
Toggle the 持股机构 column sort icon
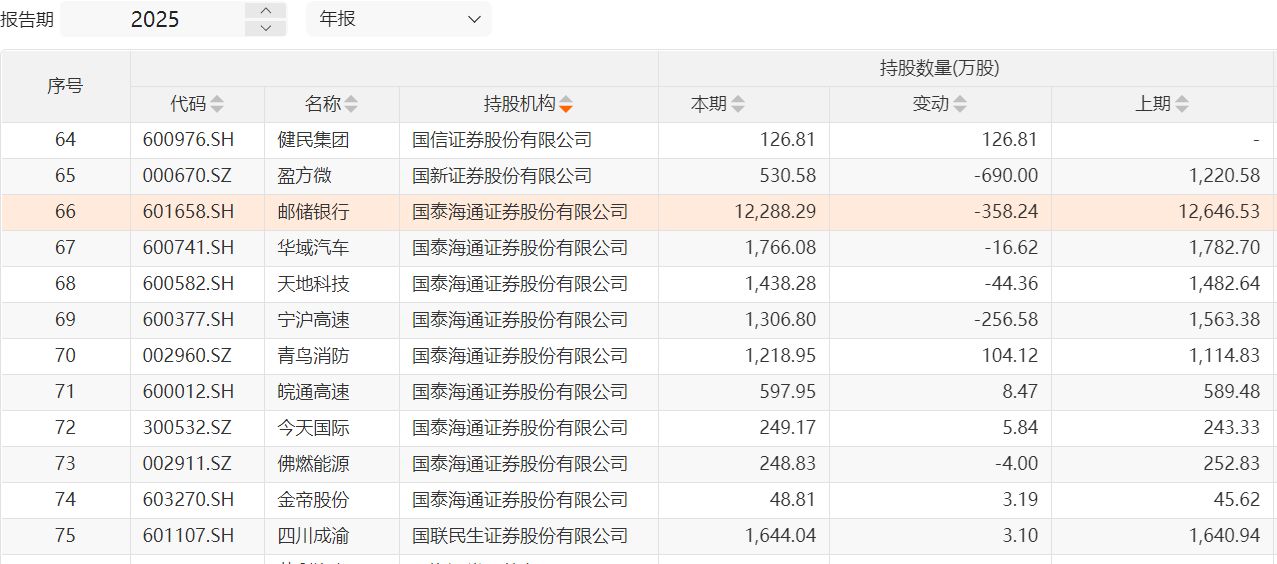566,104
